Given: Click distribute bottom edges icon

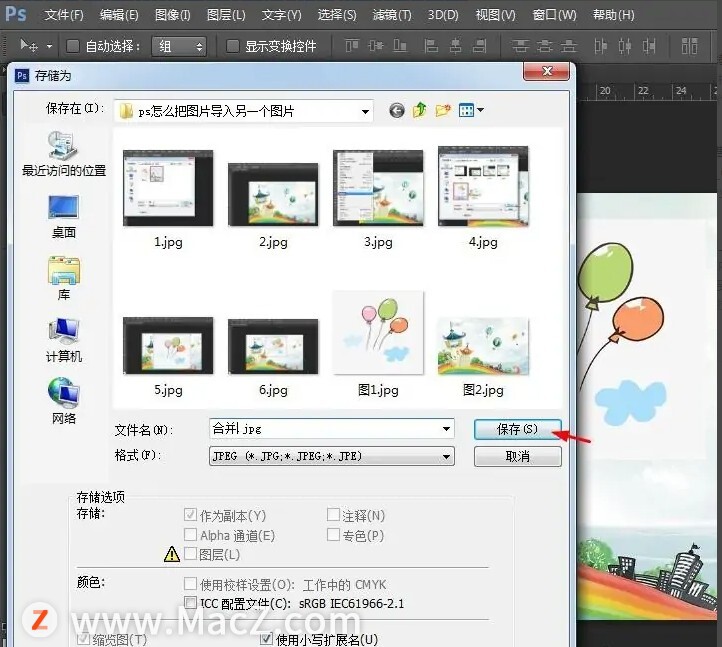Looking at the screenshot, I should click(569, 46).
